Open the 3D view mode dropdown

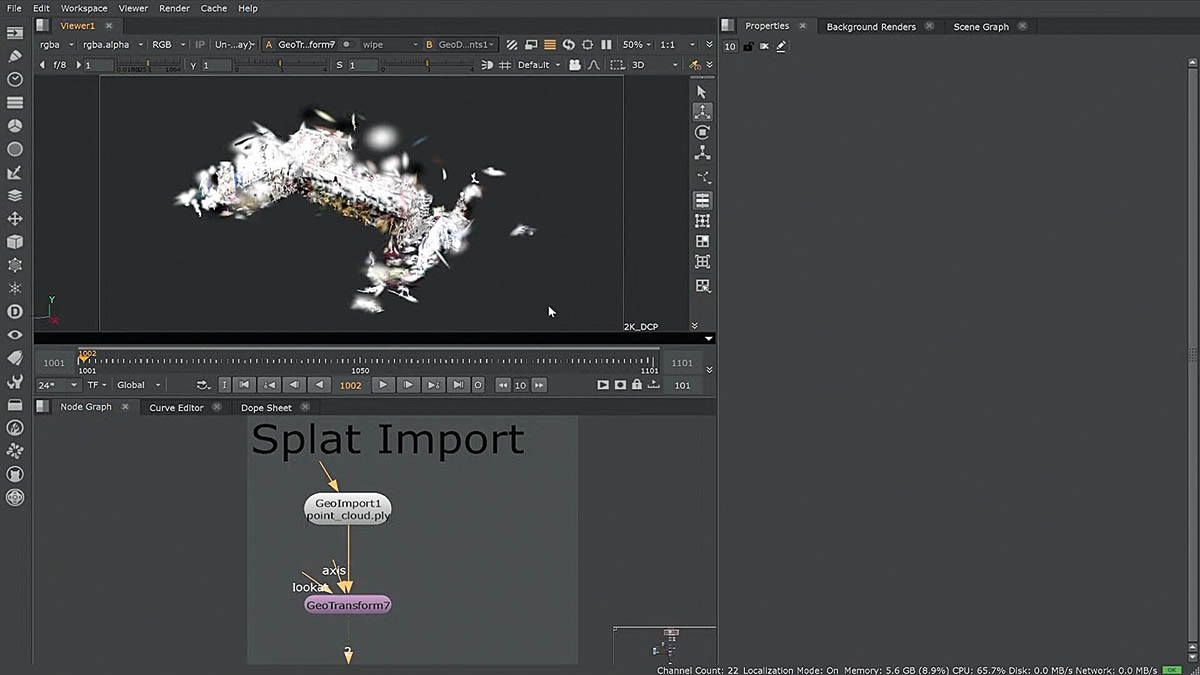coord(655,65)
